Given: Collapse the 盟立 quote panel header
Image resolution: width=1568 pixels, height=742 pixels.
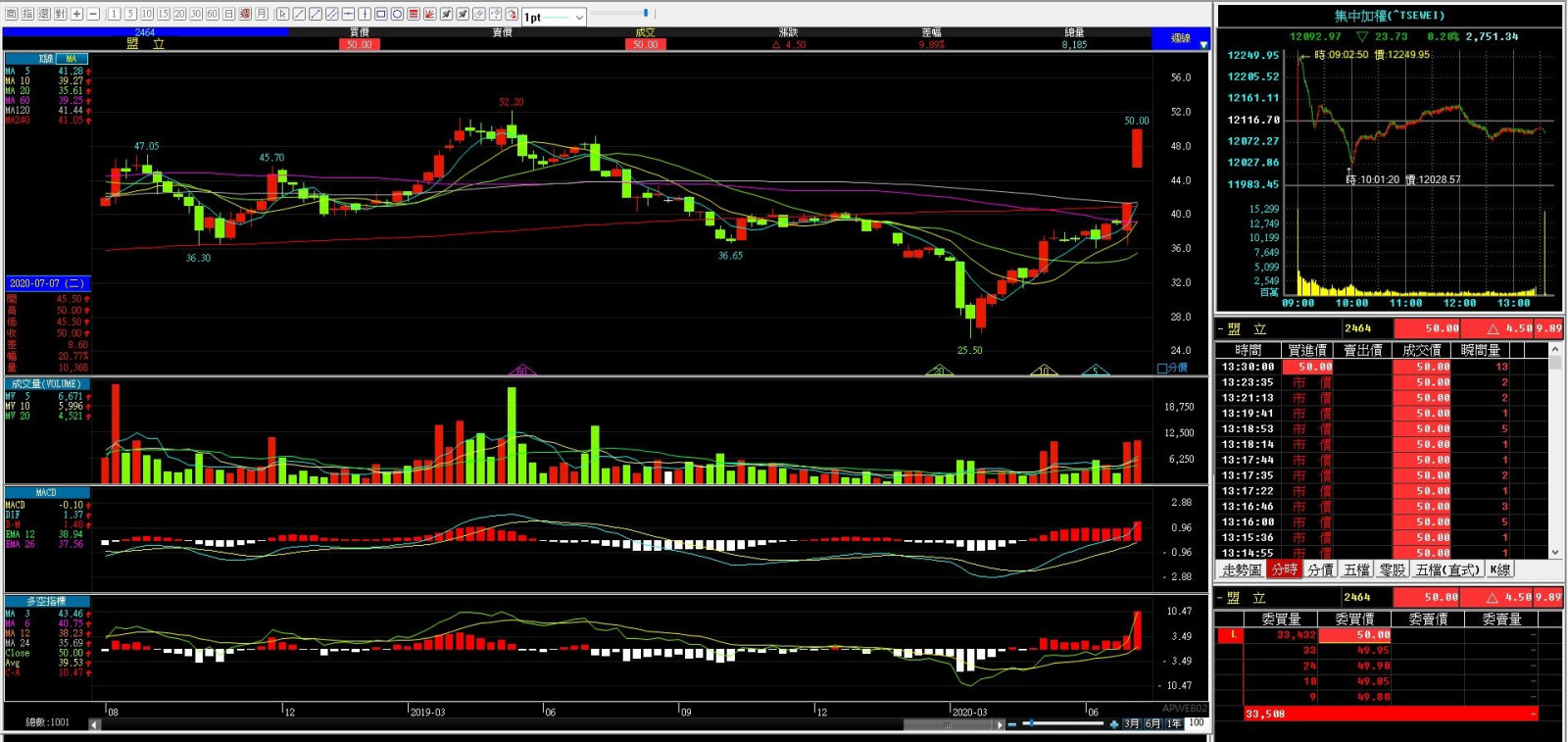Looking at the screenshot, I should pos(1221,329).
